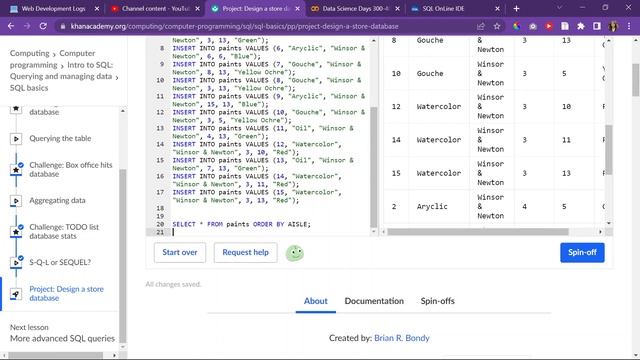Open the SQL basics breadcrumb link

click(x=29, y=88)
